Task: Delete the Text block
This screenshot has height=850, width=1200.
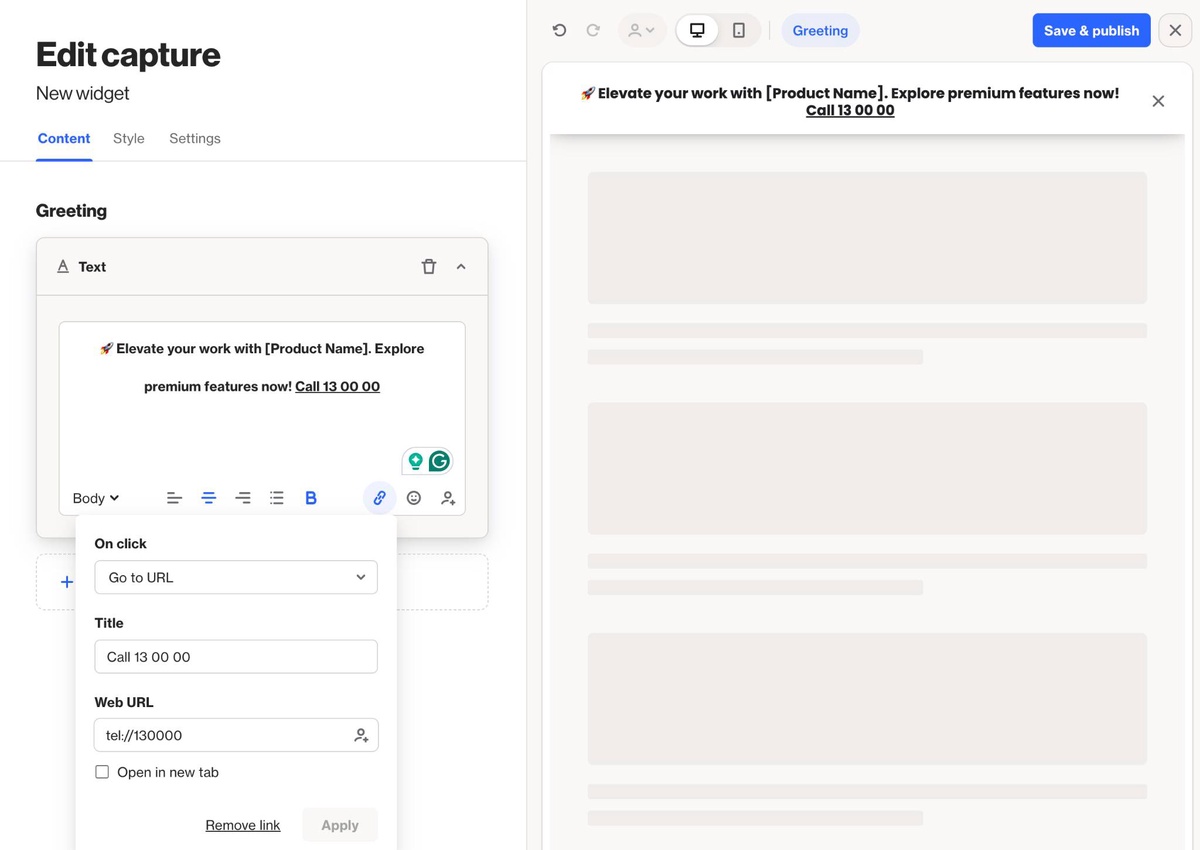Action: [429, 266]
